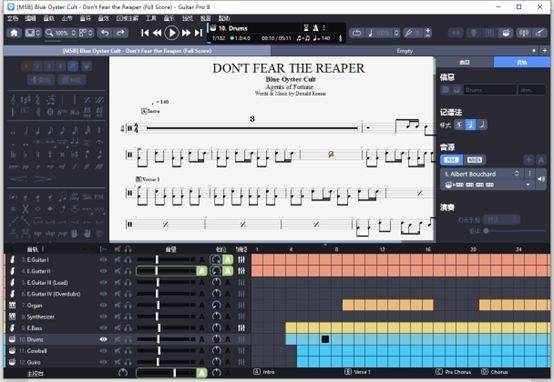Open the drum kit view icon

506,33
